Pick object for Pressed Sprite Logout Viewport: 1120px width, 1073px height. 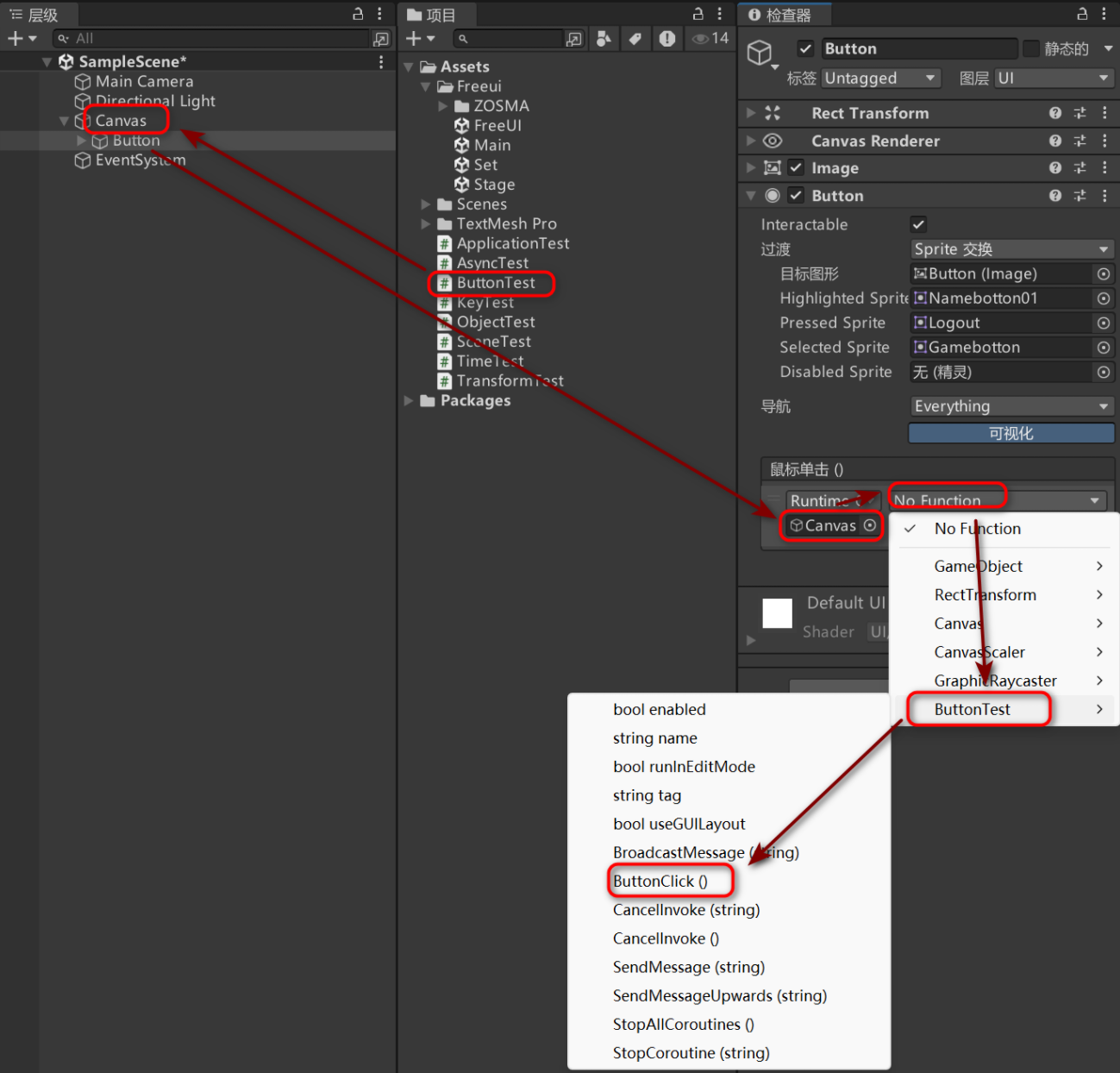[1103, 323]
